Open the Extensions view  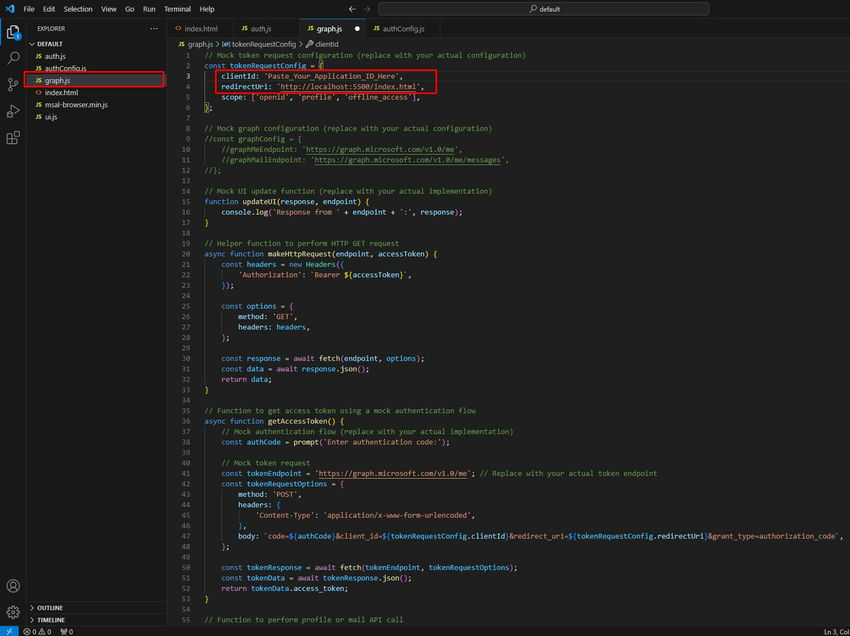[13, 137]
